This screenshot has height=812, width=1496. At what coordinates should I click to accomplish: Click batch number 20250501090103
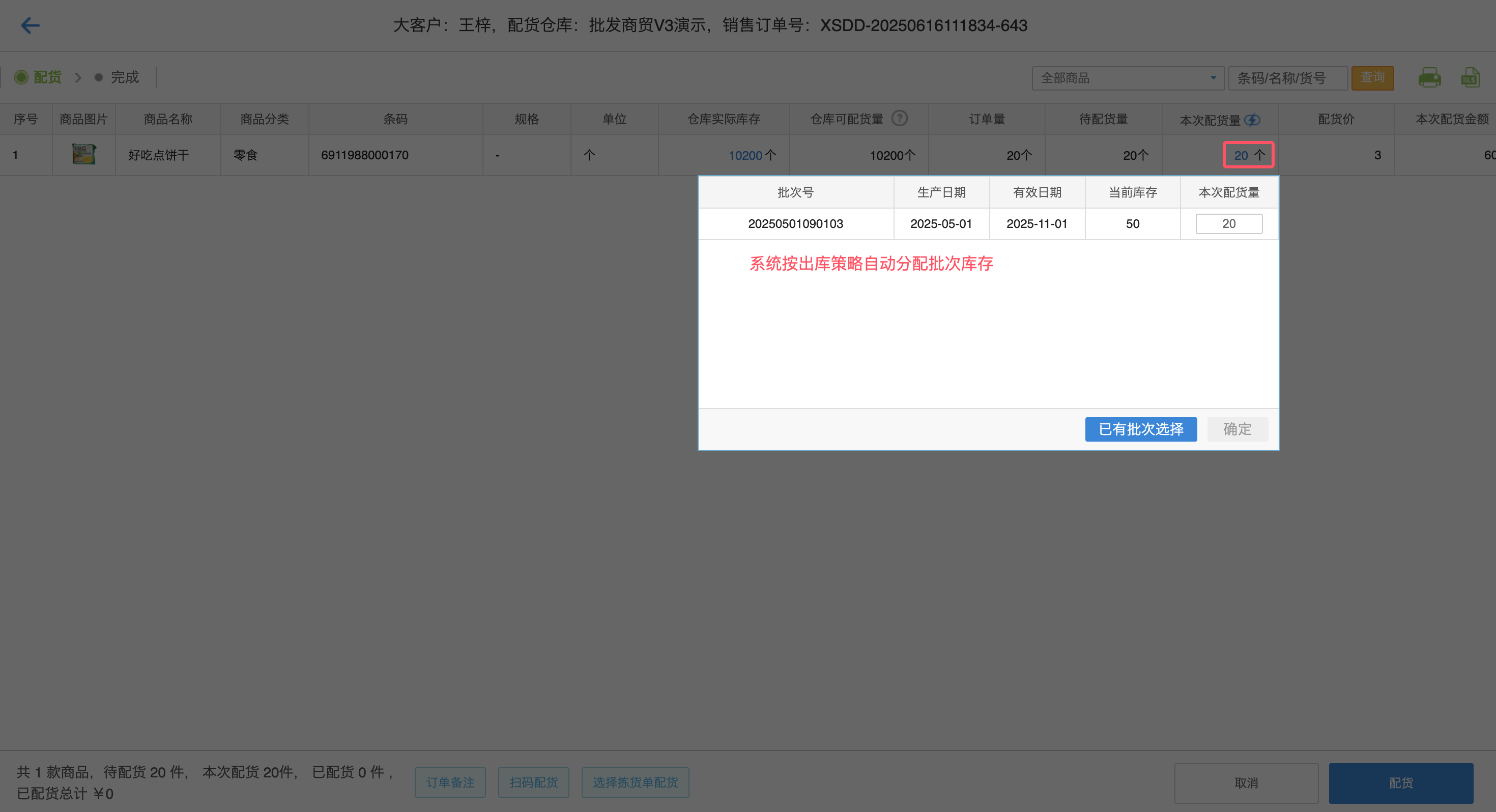(x=795, y=224)
